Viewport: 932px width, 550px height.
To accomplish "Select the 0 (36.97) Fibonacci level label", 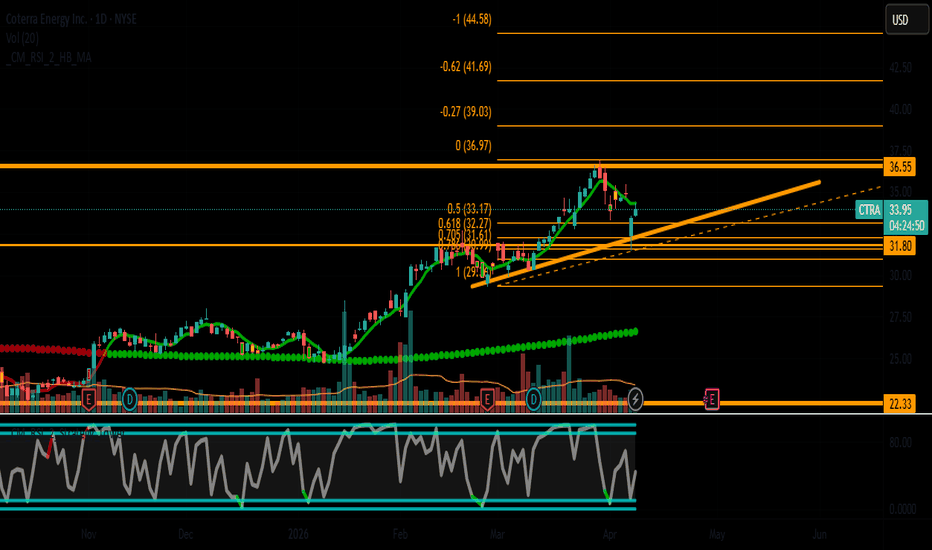I will coord(473,146).
